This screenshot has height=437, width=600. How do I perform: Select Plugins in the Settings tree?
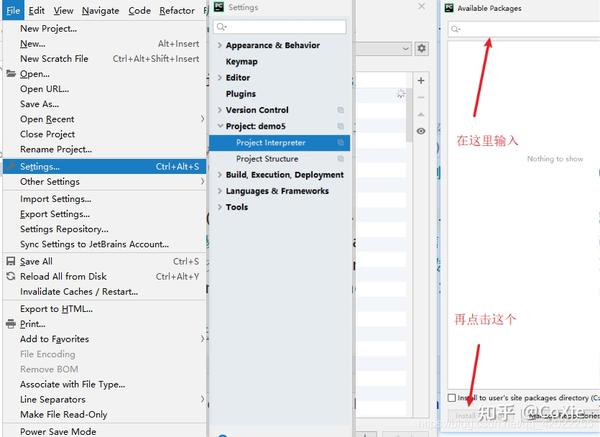241,94
